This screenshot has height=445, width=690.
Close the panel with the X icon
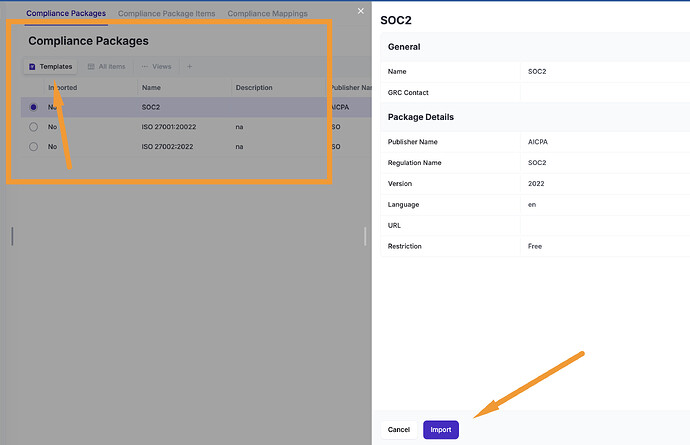click(x=361, y=11)
